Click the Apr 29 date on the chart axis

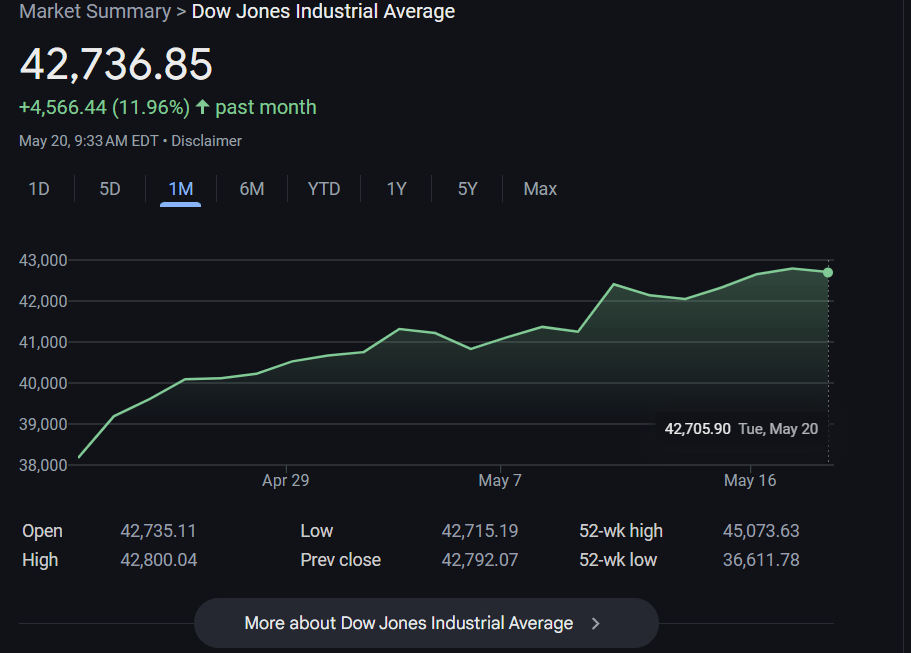pos(286,481)
